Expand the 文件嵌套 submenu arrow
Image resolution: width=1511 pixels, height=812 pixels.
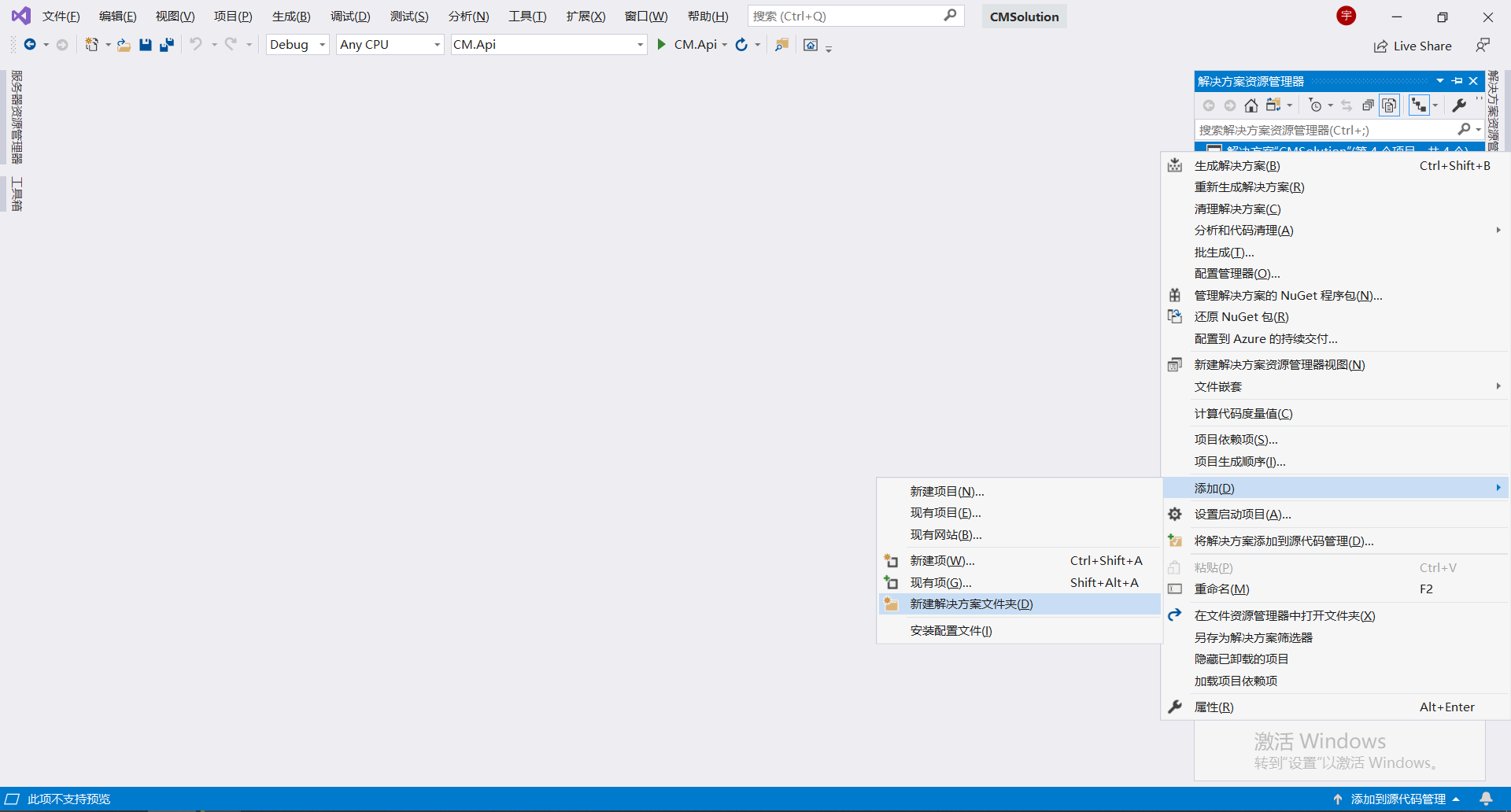tap(1498, 386)
